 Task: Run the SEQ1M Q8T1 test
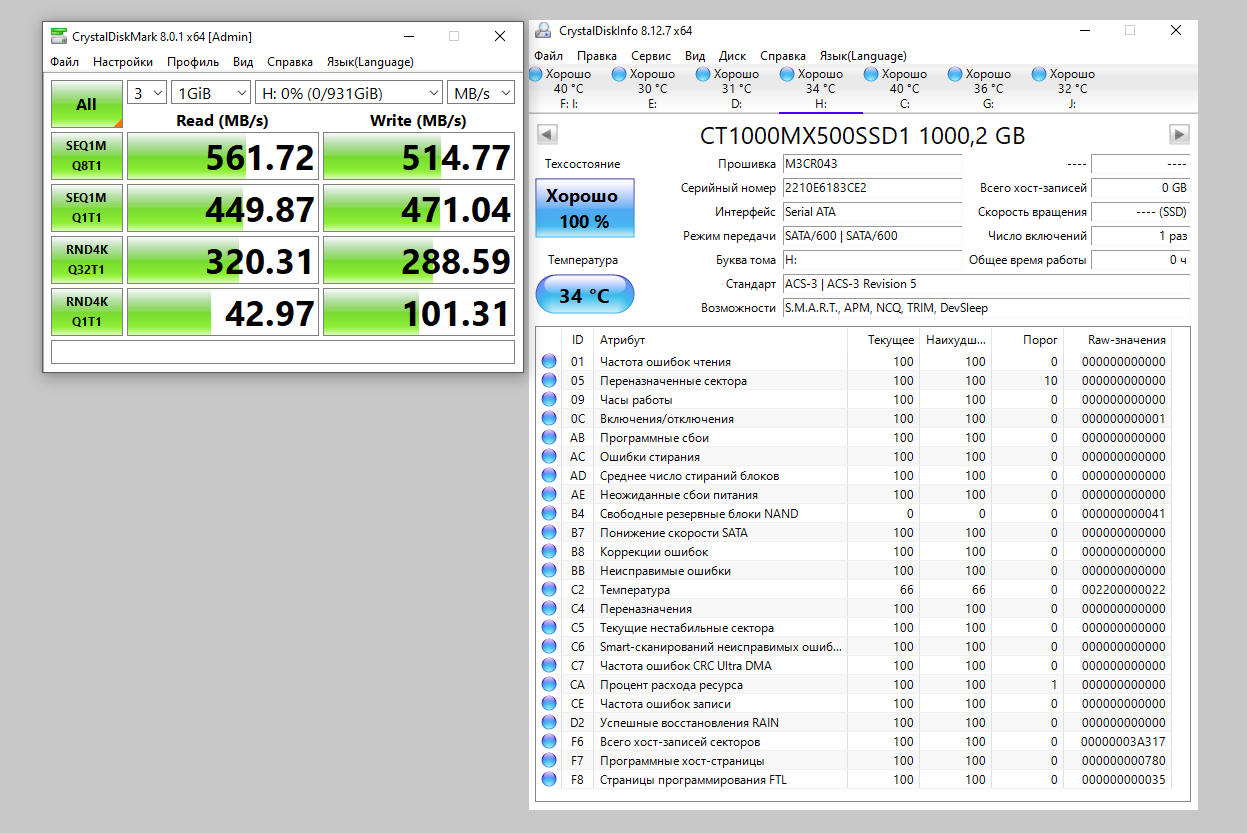[x=87, y=157]
